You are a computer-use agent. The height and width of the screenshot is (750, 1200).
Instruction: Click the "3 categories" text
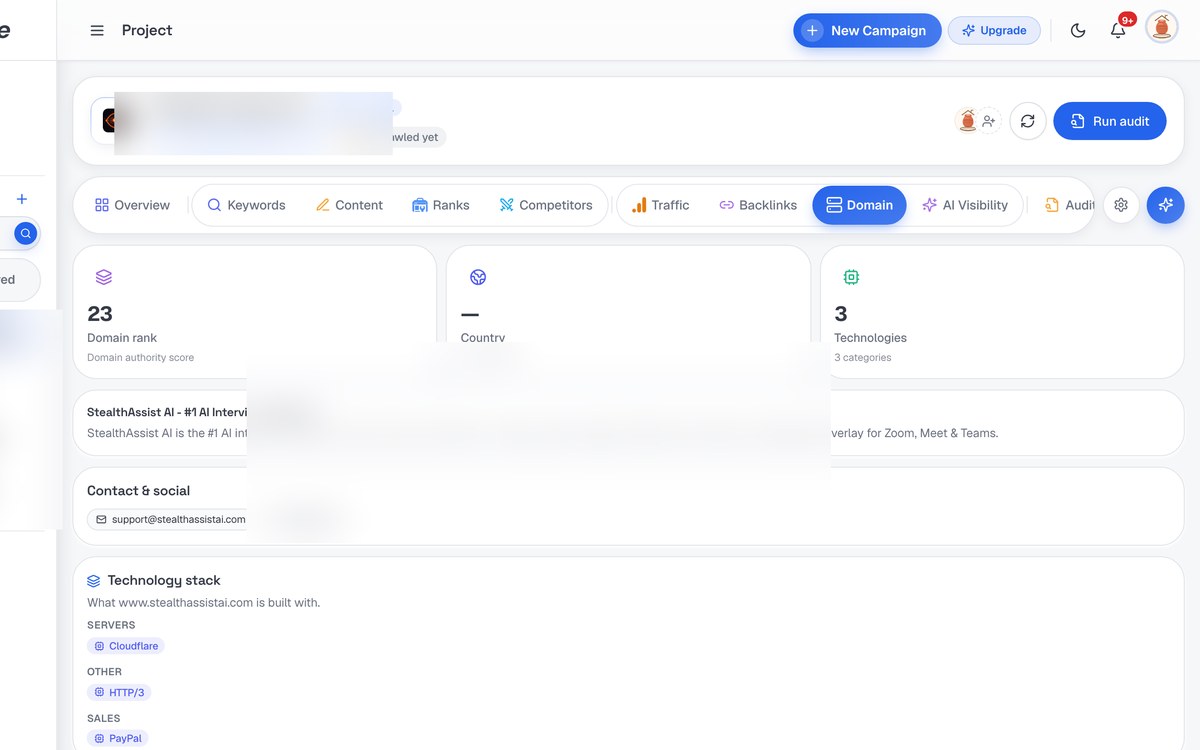863,357
